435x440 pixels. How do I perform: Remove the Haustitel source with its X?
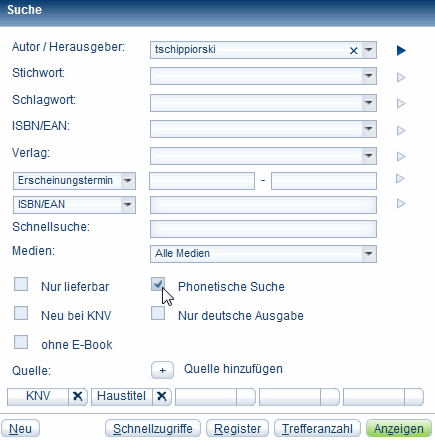pyautogui.click(x=162, y=396)
